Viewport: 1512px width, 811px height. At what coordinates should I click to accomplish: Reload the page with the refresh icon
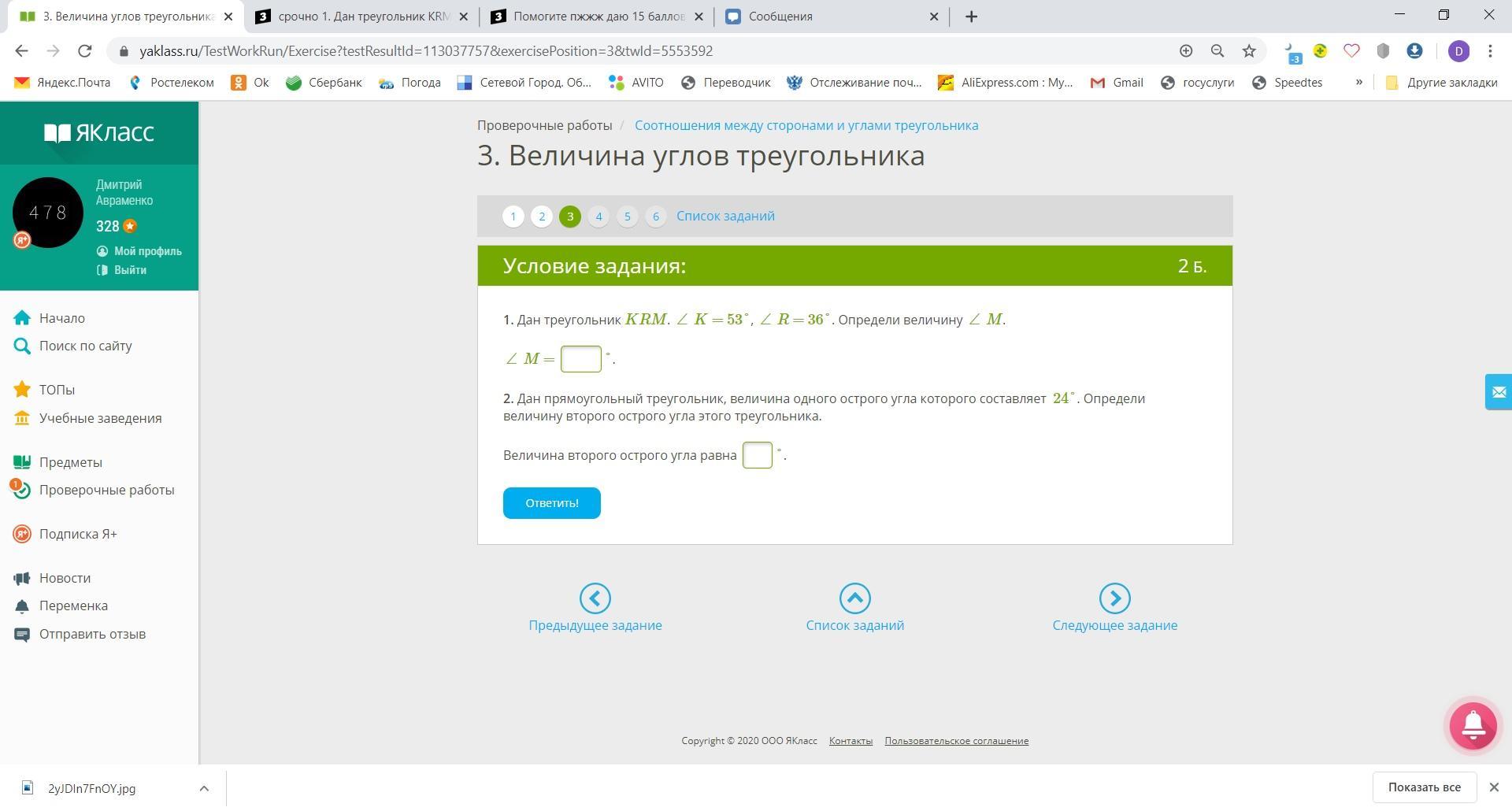[x=85, y=51]
